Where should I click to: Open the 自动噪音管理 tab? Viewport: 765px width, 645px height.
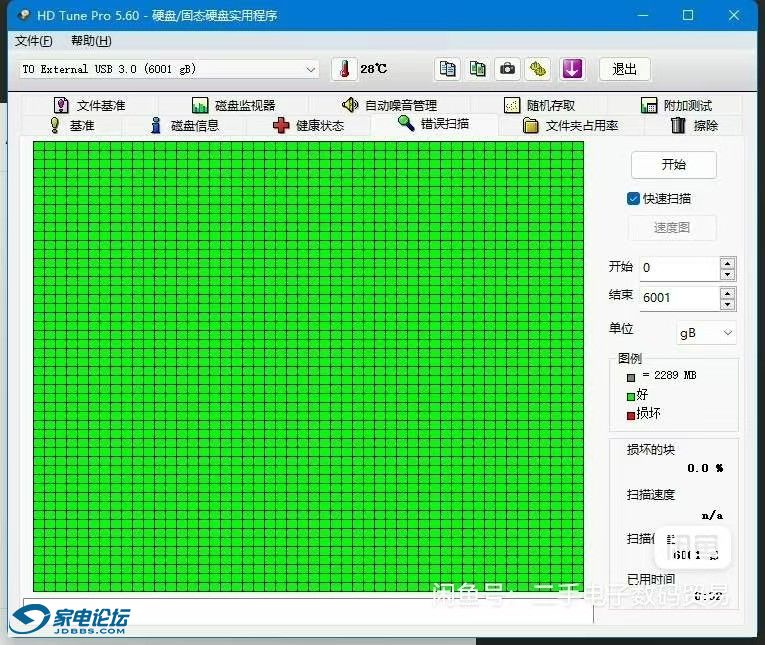click(389, 105)
